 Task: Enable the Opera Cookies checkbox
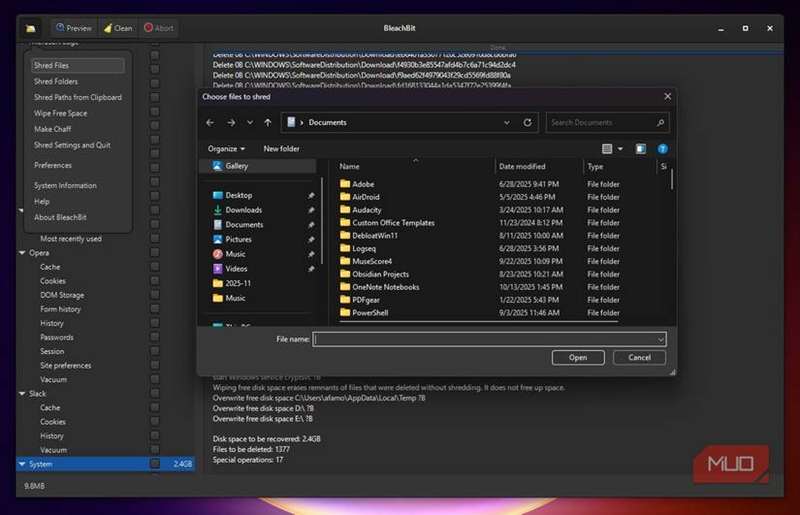click(154, 281)
